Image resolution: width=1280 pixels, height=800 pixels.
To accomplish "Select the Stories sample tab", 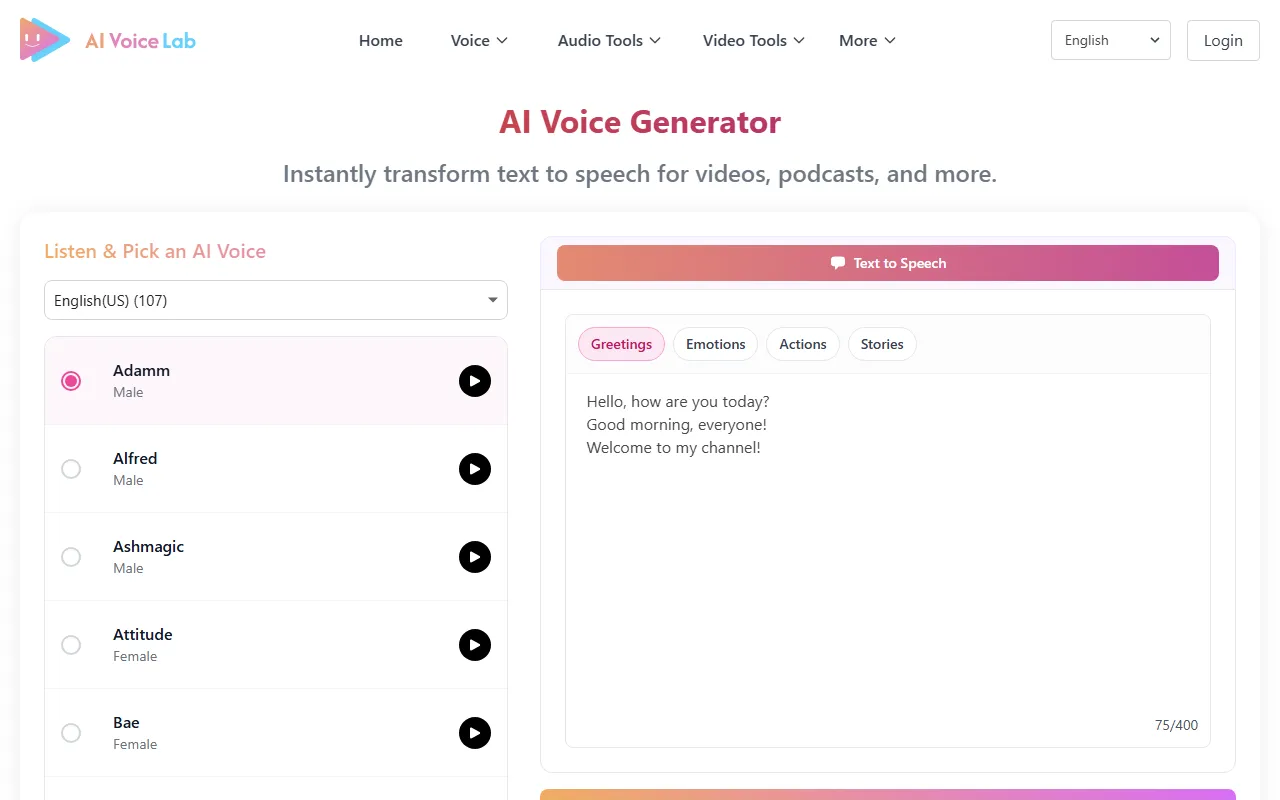I will (882, 344).
